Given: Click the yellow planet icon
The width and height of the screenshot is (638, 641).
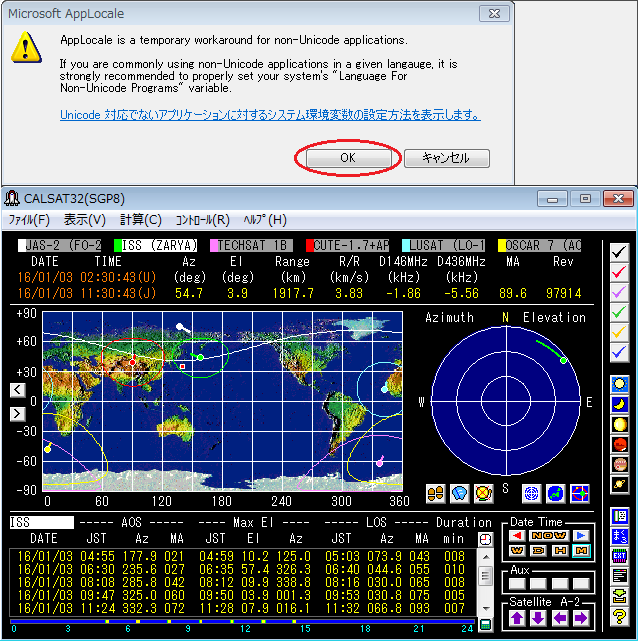Looking at the screenshot, I should pyautogui.click(x=620, y=424).
